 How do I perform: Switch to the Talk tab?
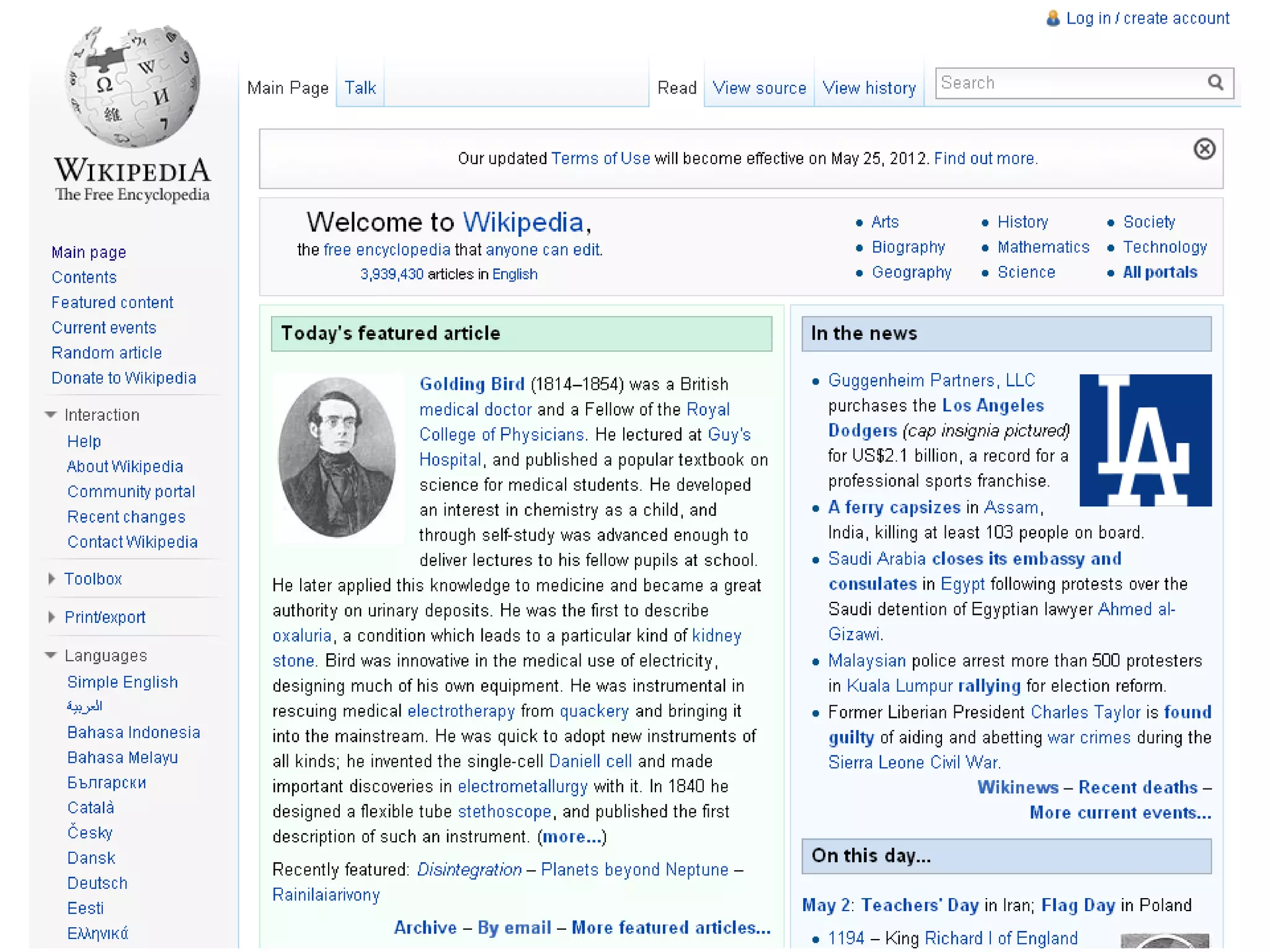(360, 88)
